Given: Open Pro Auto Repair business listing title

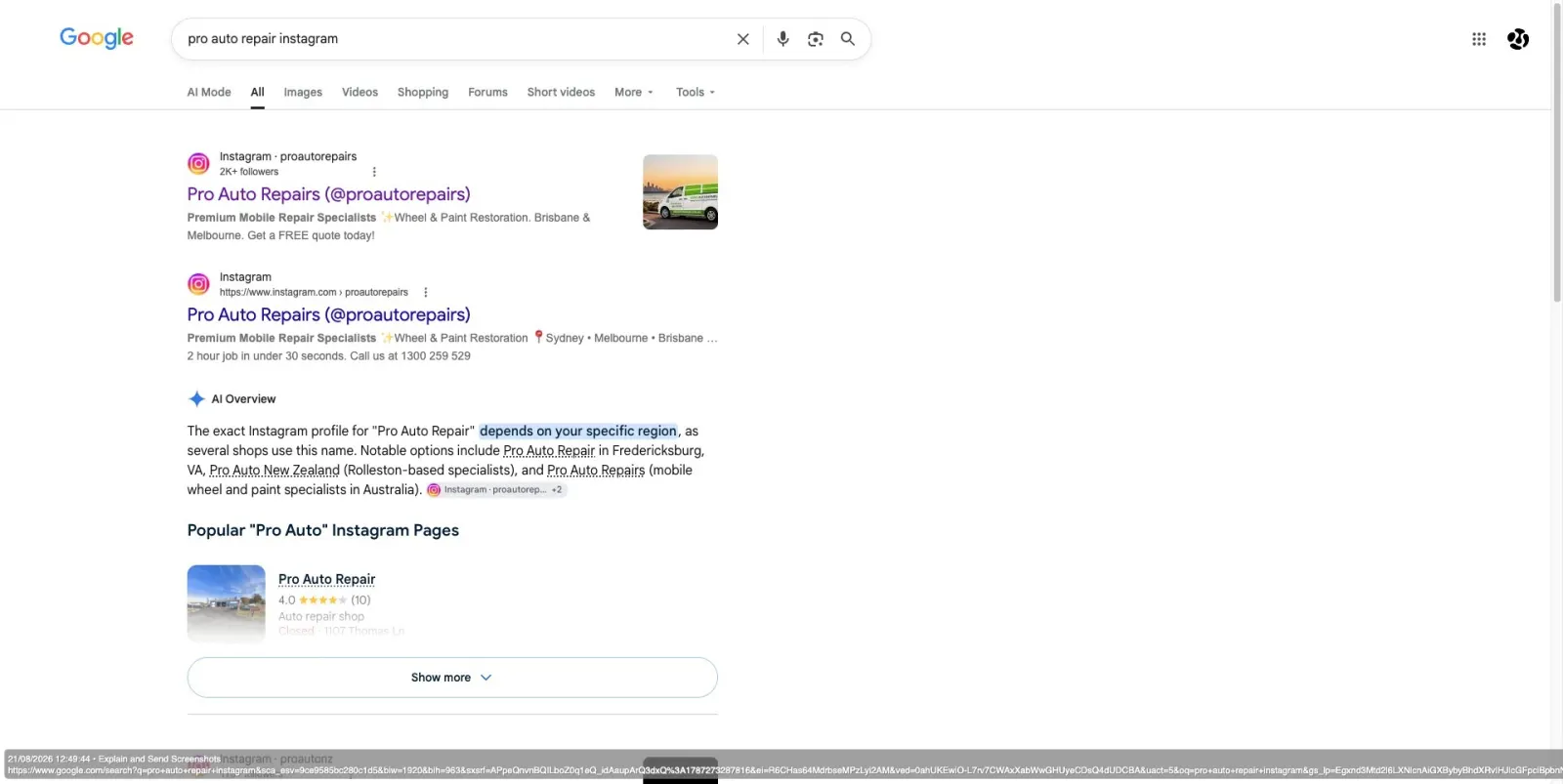Looking at the screenshot, I should (x=326, y=579).
